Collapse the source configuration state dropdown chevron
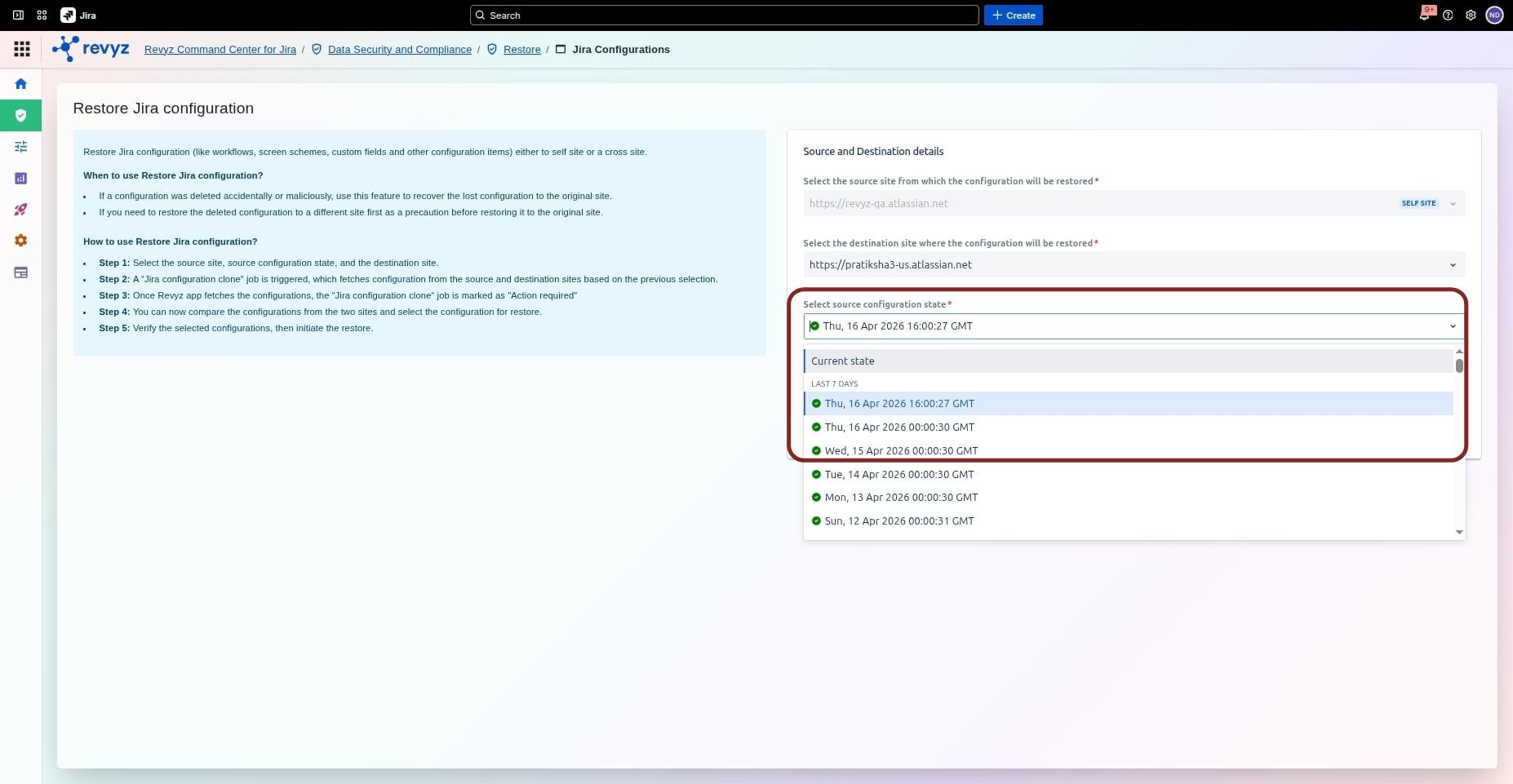Viewport: 1513px width, 784px height. tap(1453, 326)
